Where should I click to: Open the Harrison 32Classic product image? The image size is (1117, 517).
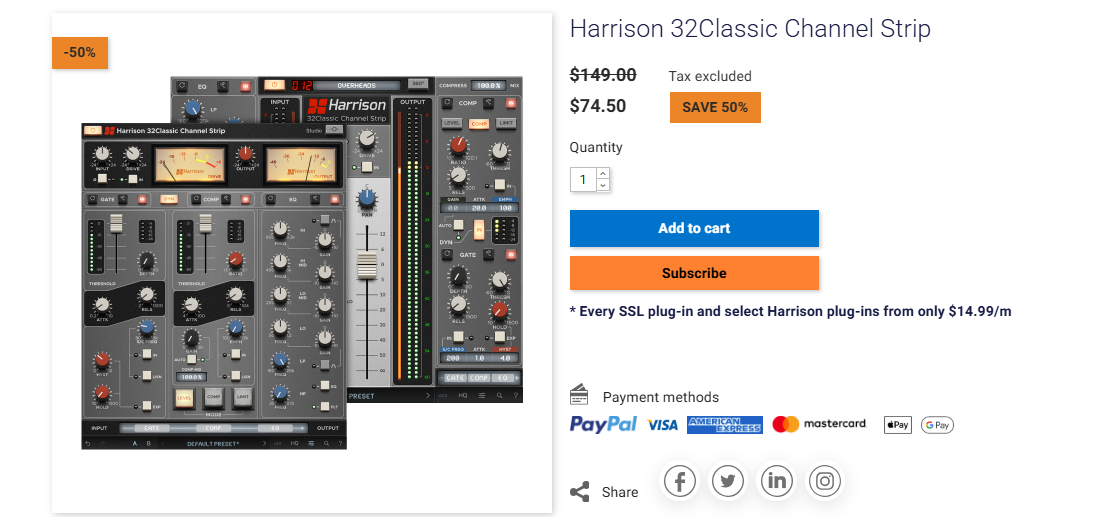302,261
